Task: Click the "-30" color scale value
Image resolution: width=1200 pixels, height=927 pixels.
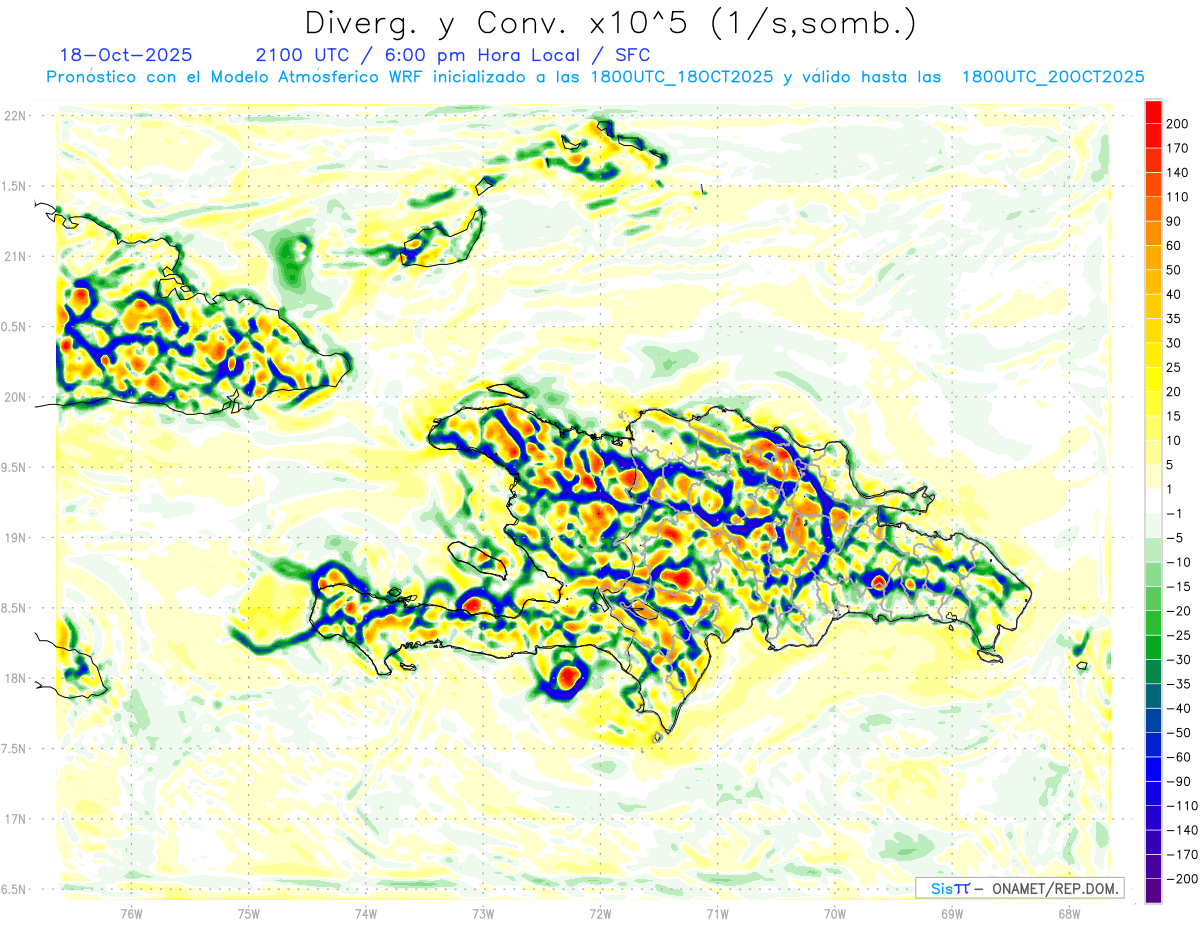Action: click(x=1177, y=659)
